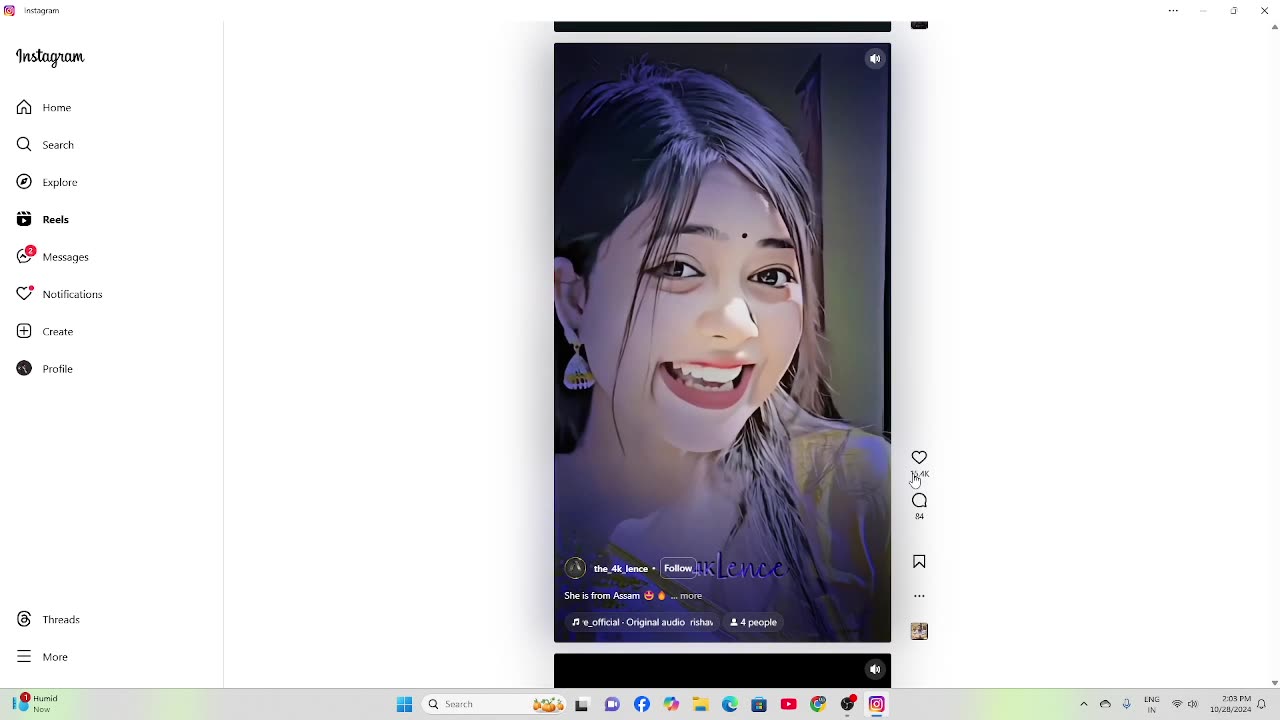Image resolution: width=1280 pixels, height=720 pixels.
Task: Launch Microsoft Edge from taskbar
Action: 730,704
